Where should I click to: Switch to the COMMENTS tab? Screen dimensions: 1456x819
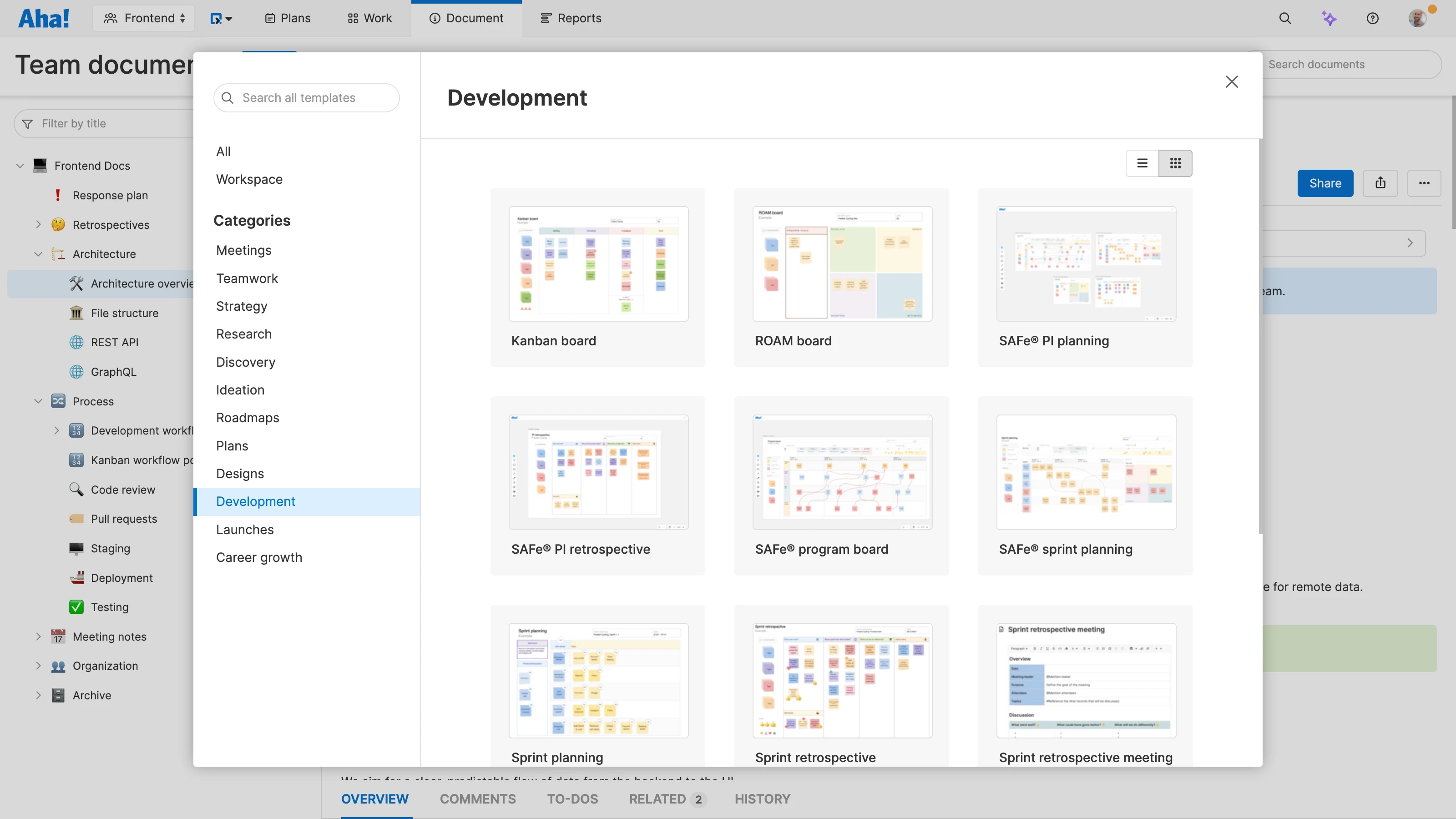[x=477, y=799]
